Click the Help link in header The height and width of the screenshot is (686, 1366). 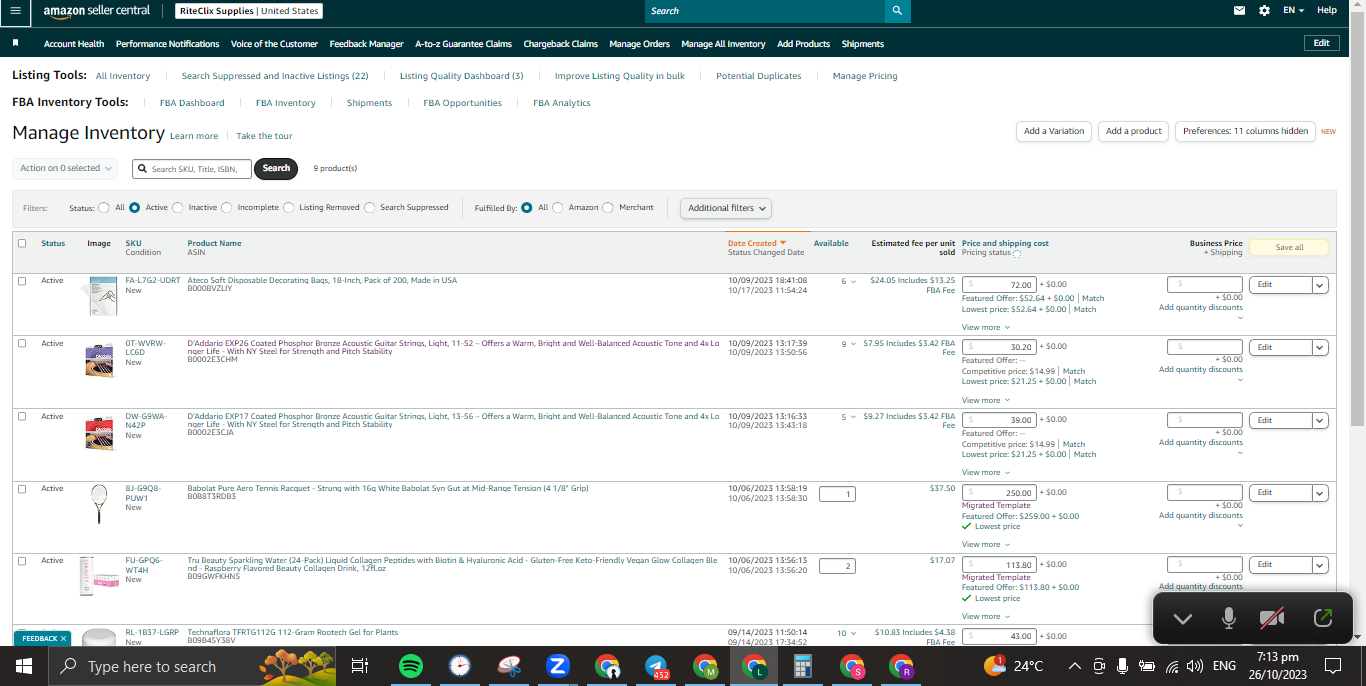[x=1327, y=10]
